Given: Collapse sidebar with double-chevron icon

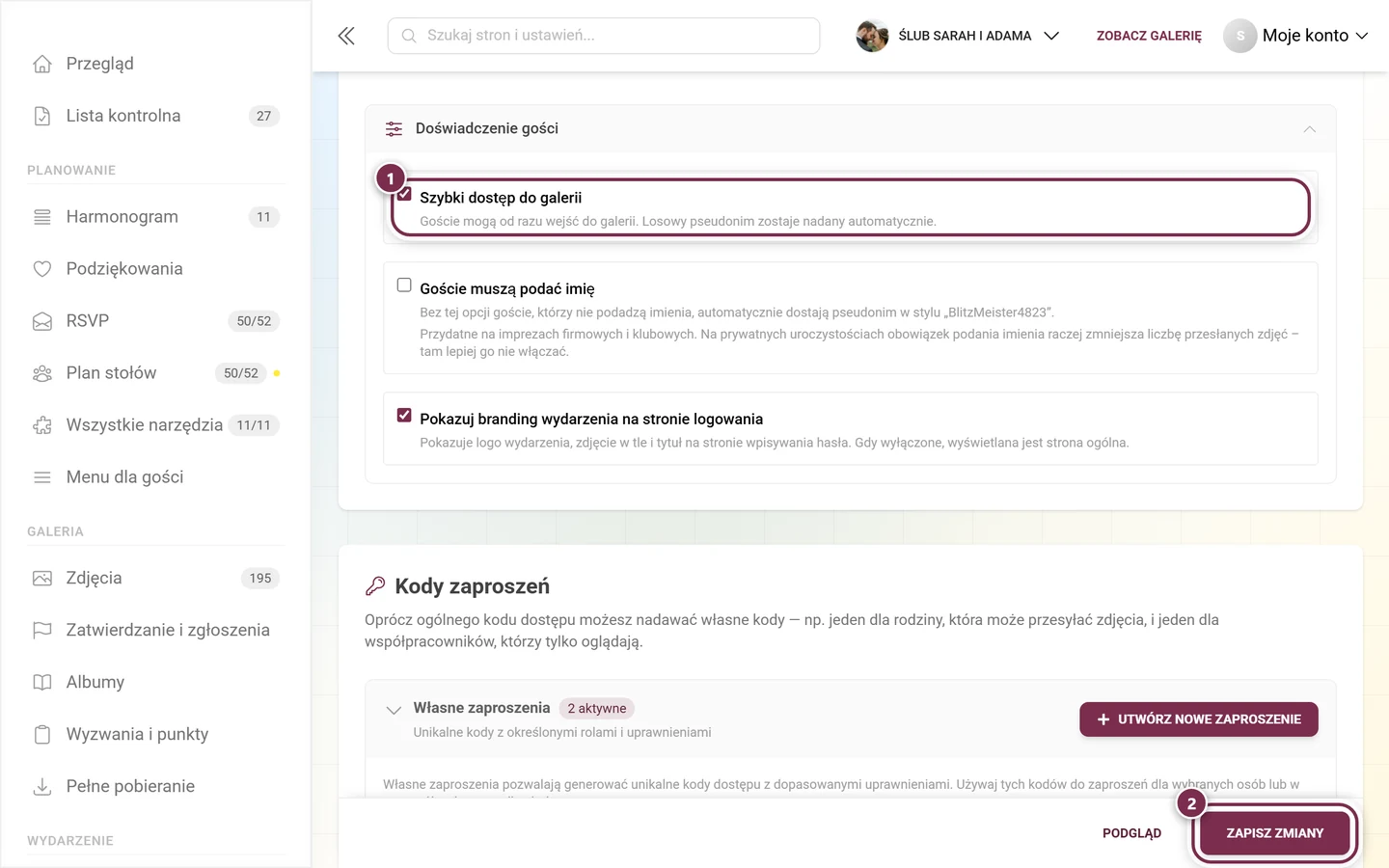Looking at the screenshot, I should [x=346, y=36].
